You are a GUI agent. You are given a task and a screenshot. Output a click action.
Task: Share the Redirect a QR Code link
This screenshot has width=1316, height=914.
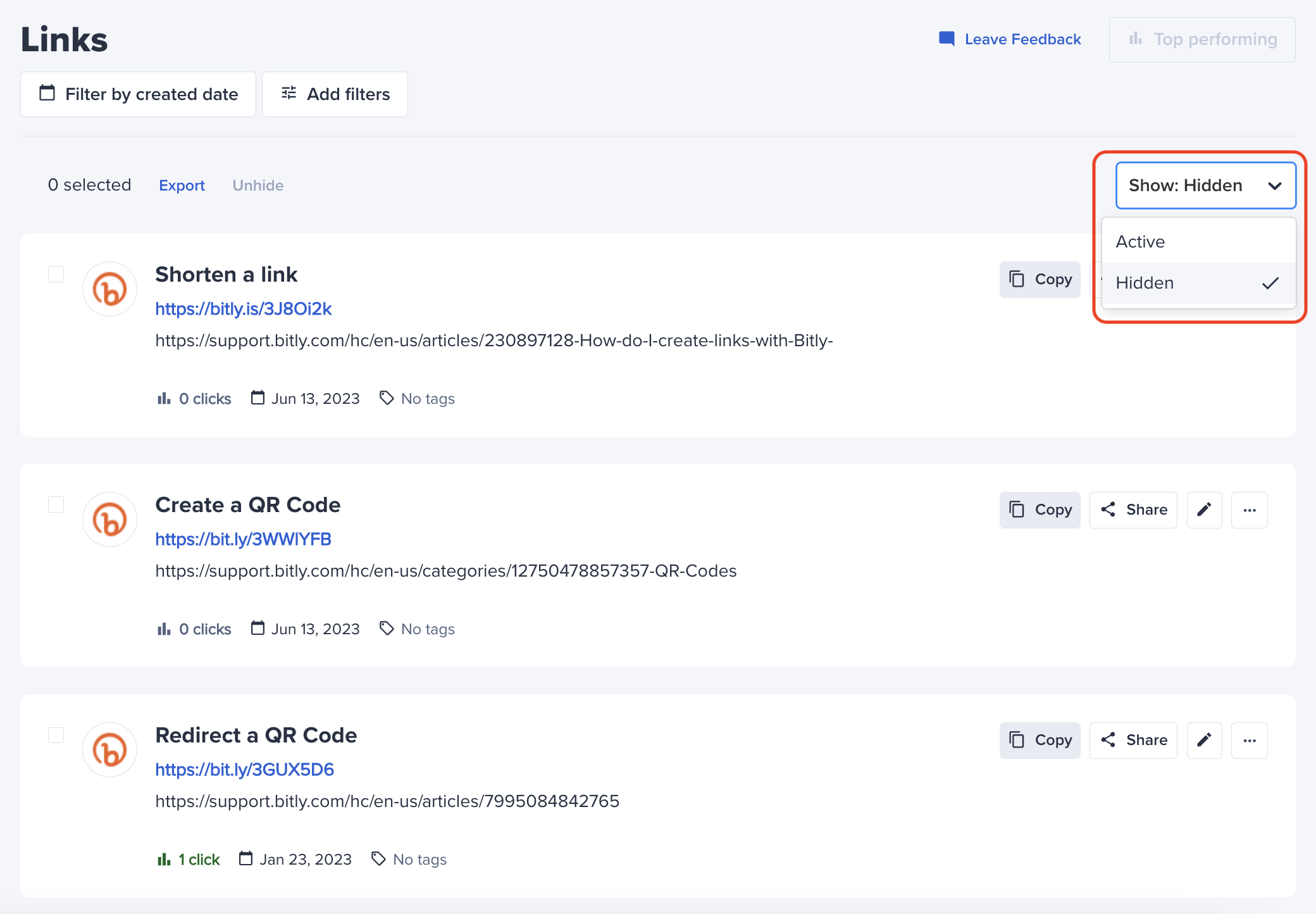pyautogui.click(x=1133, y=740)
